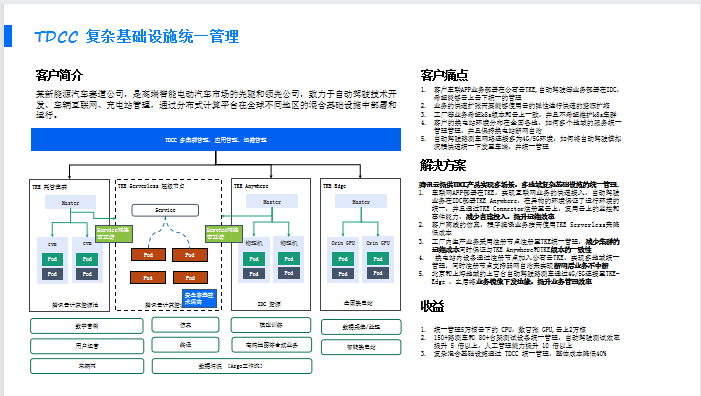The width and height of the screenshot is (701, 396).
Task: Click the blue accent bar beside the title
Action: click(8, 36)
